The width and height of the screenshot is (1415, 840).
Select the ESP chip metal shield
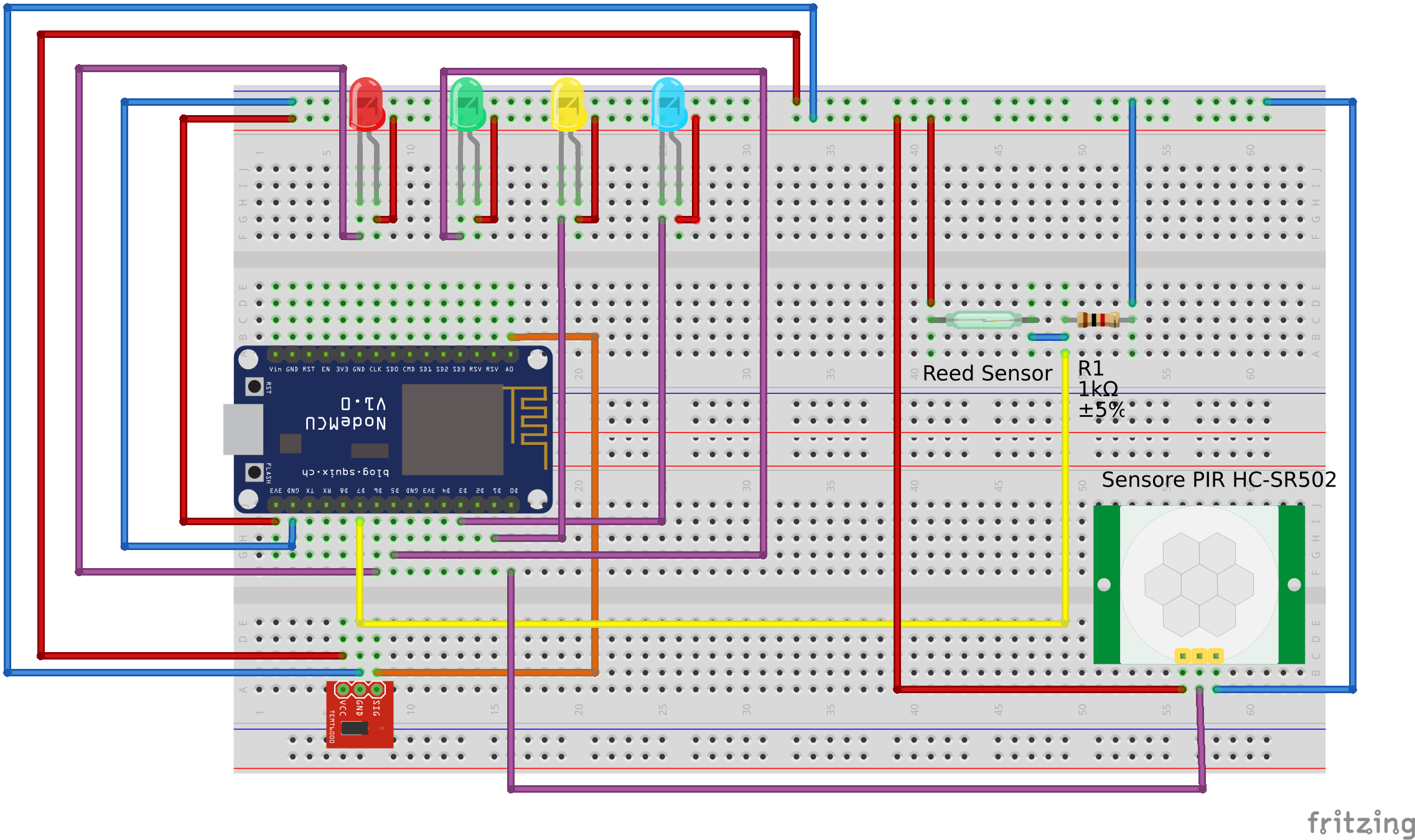(452, 429)
